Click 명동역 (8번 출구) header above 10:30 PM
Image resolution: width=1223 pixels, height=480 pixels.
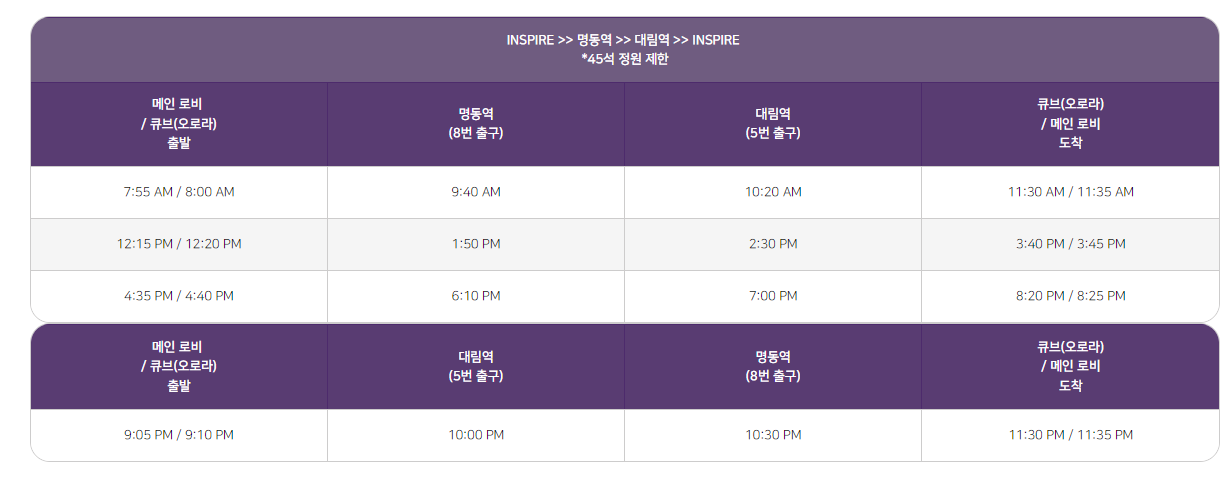773,366
